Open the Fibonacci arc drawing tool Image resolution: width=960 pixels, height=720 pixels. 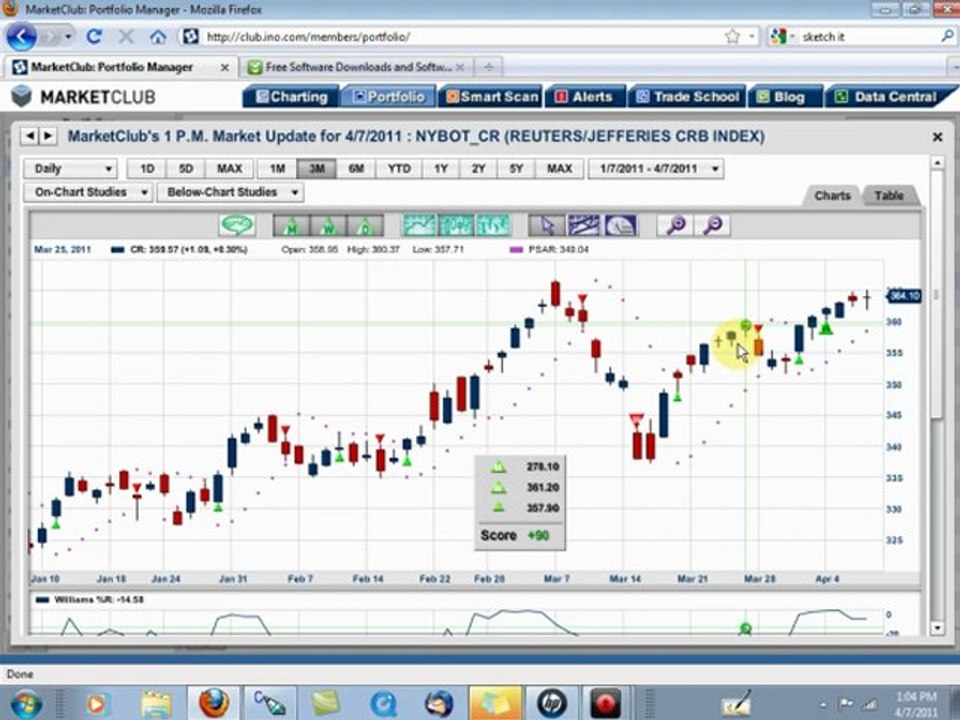[620, 225]
